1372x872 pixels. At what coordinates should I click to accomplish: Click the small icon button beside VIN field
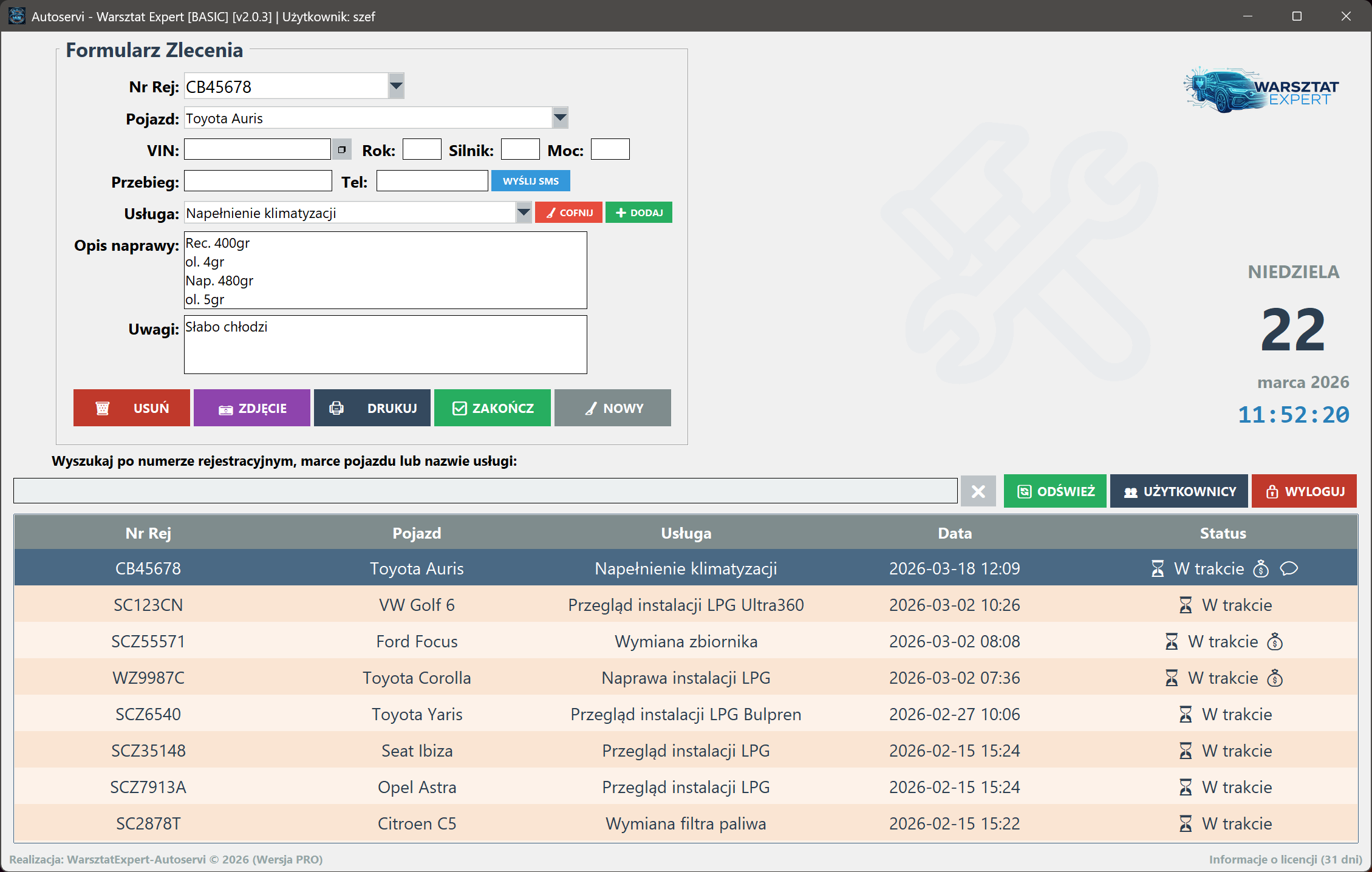342,149
